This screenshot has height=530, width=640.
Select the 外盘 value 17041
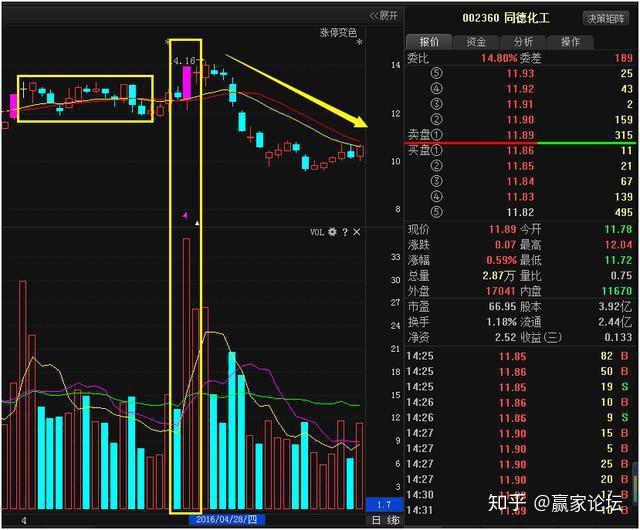500,291
